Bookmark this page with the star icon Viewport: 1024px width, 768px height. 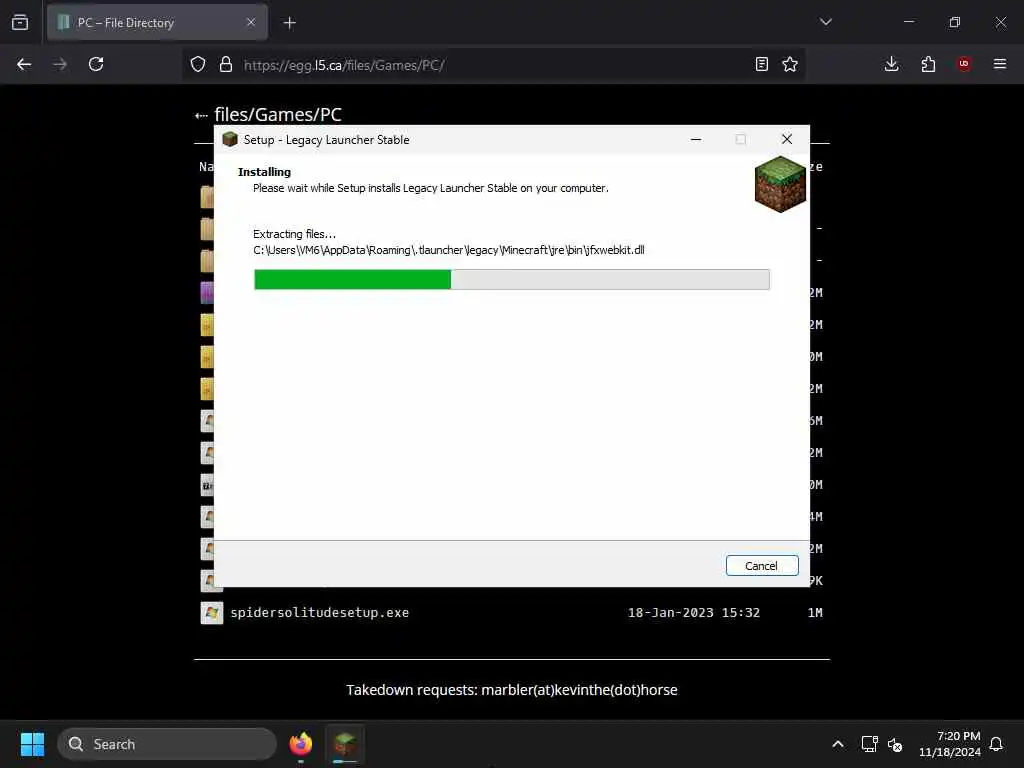(790, 64)
